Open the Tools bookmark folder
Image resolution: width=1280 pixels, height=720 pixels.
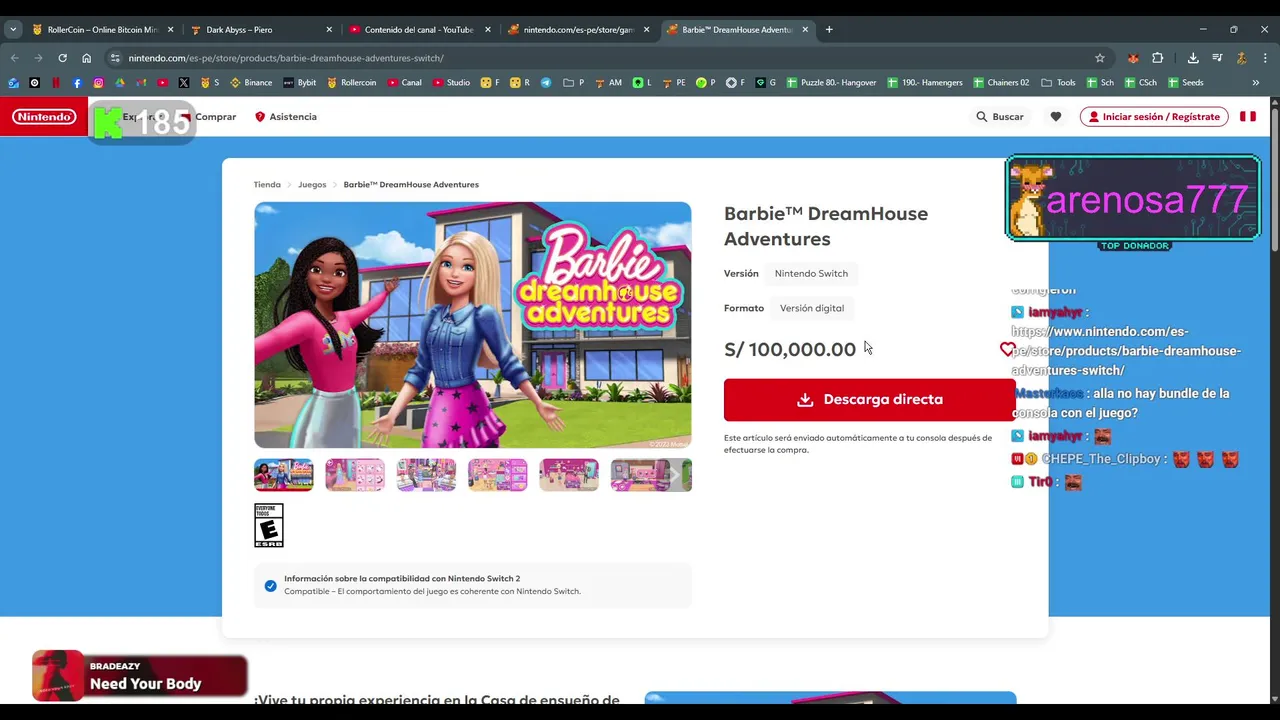[x=1059, y=83]
